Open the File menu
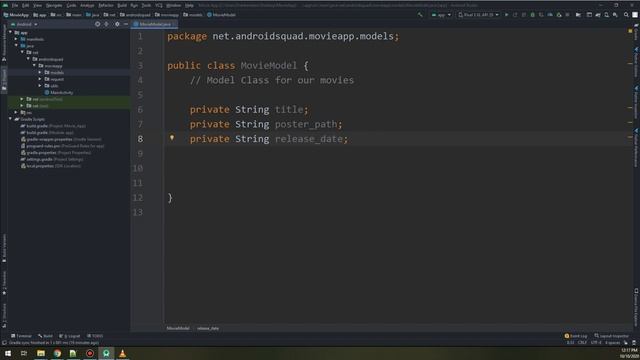The image size is (640, 360). (15, 5)
